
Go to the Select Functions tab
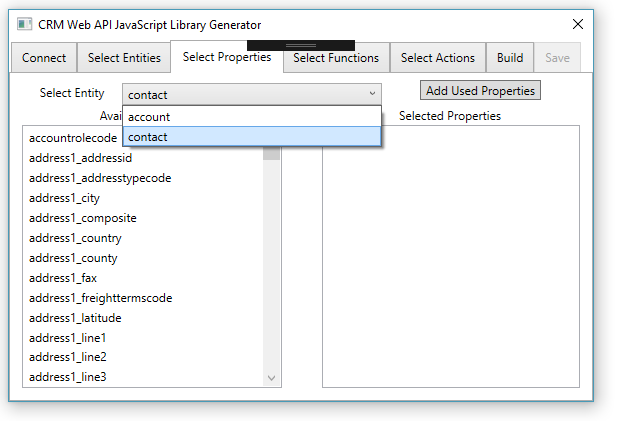click(336, 58)
